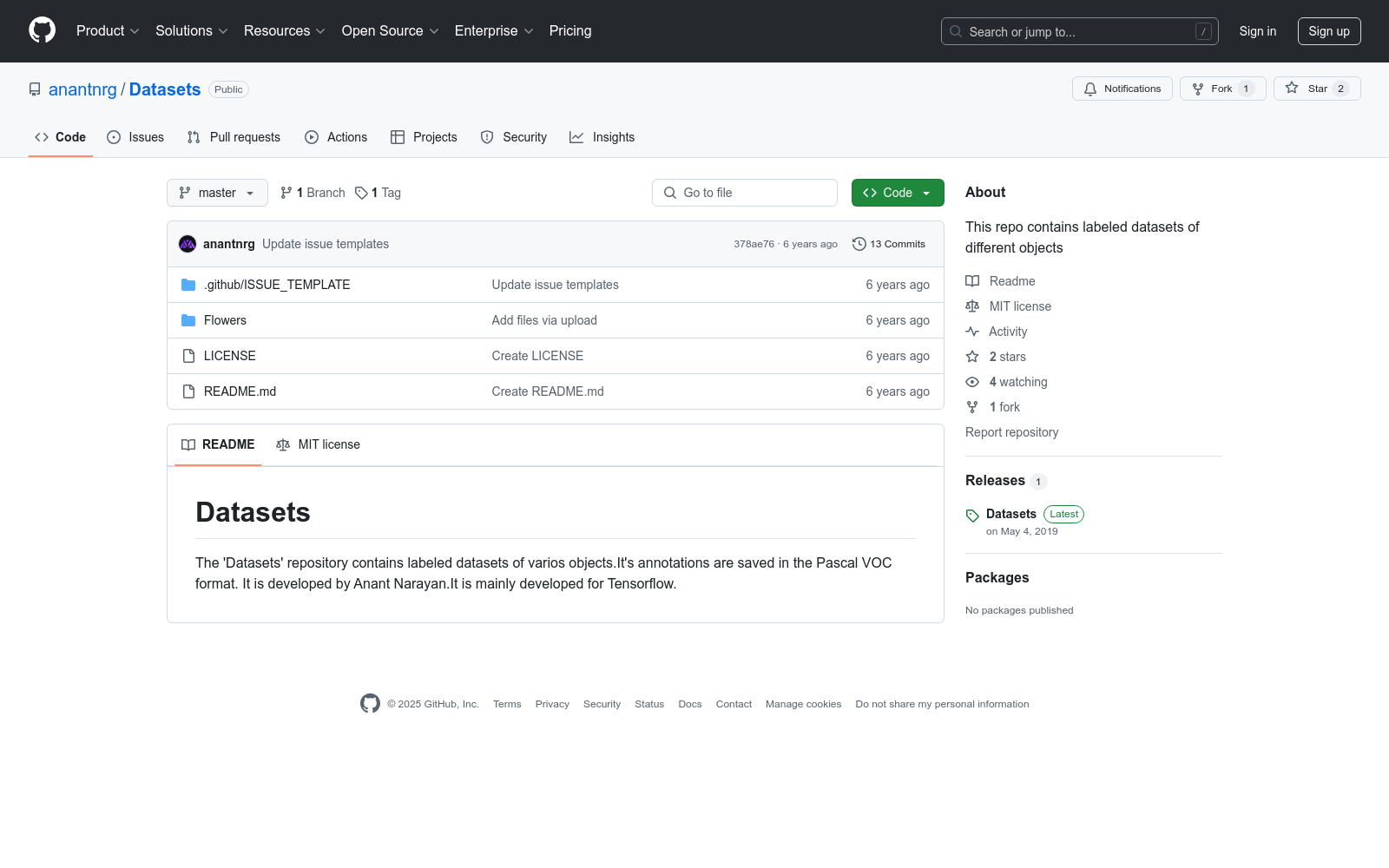Open the Report repository link
The image size is (1389, 868).
(1011, 432)
